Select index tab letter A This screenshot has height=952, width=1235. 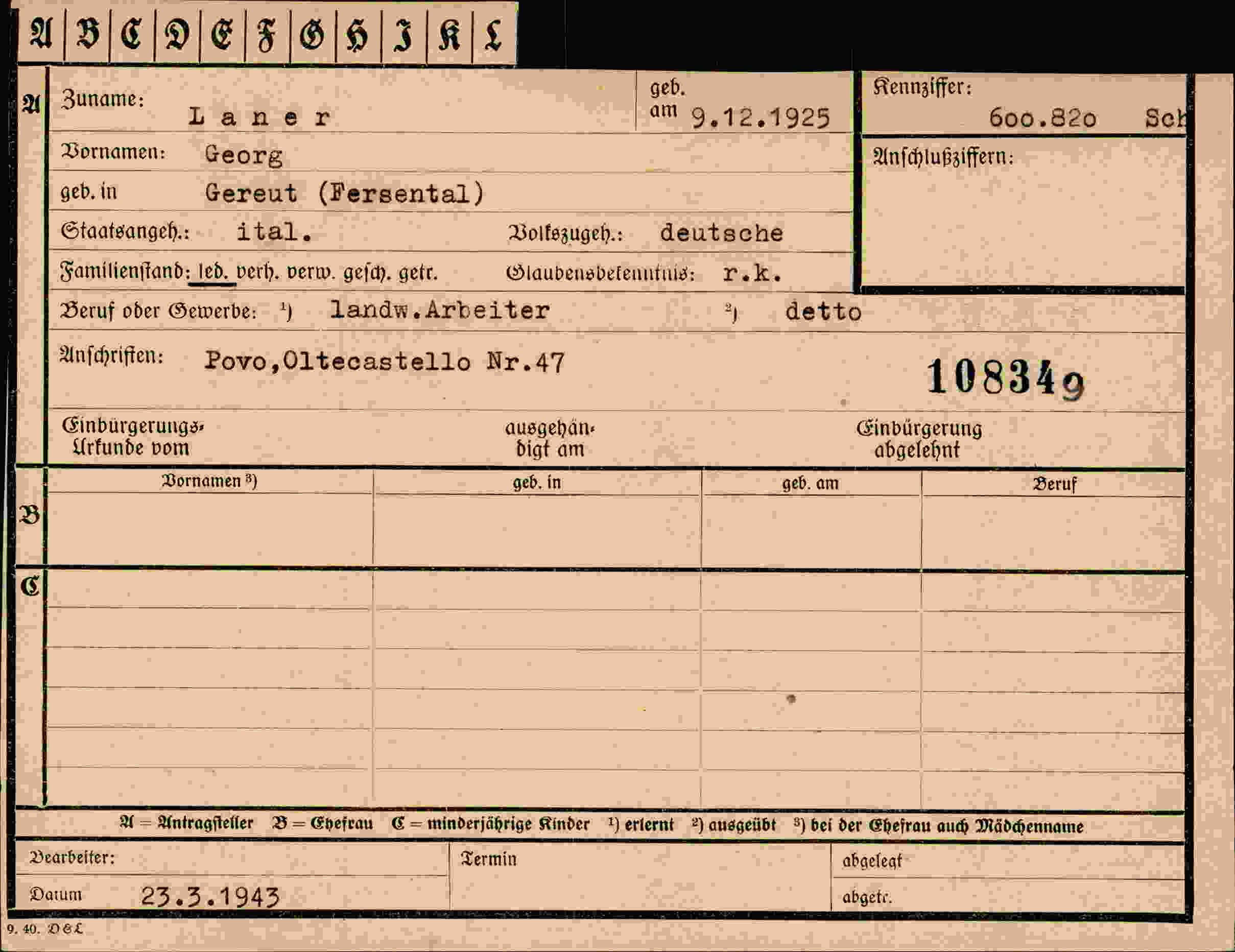41,33
